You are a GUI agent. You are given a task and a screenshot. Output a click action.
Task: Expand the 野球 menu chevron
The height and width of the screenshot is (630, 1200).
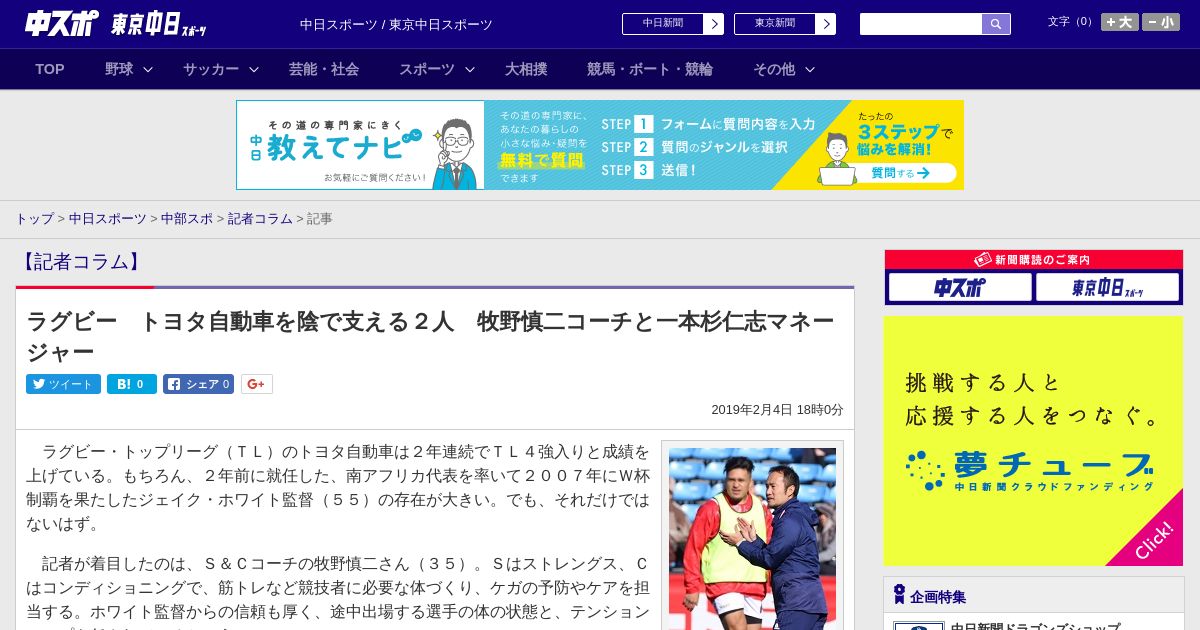coord(148,70)
